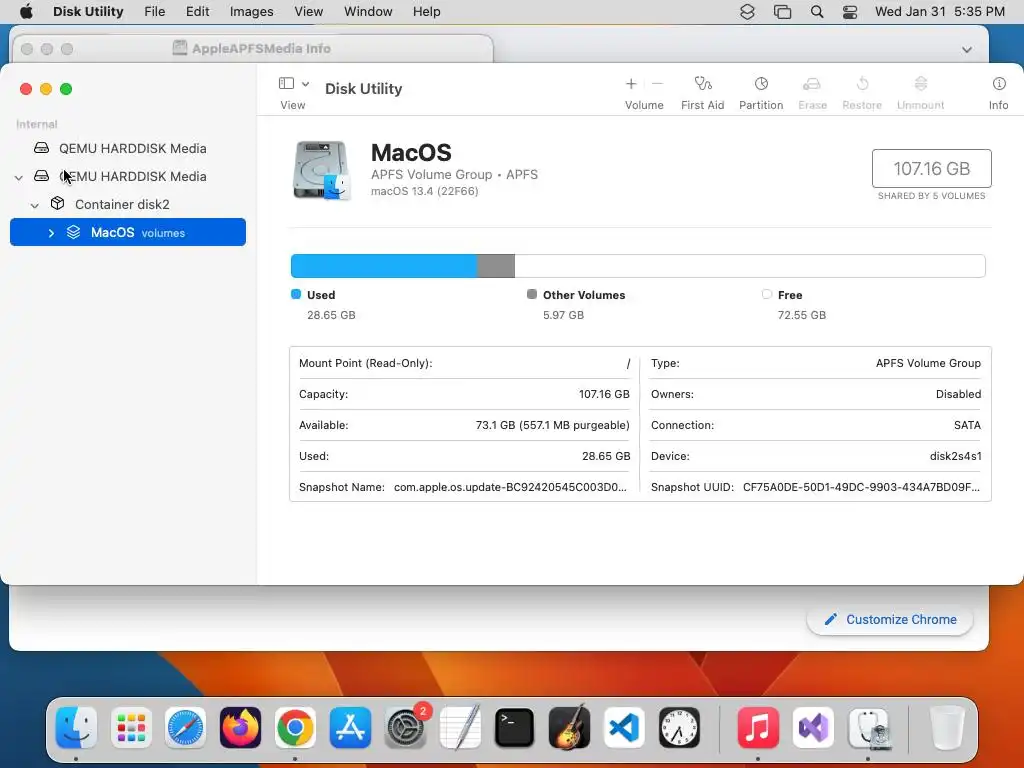
Task: Open Spotlight search in menu bar
Action: 816,12
